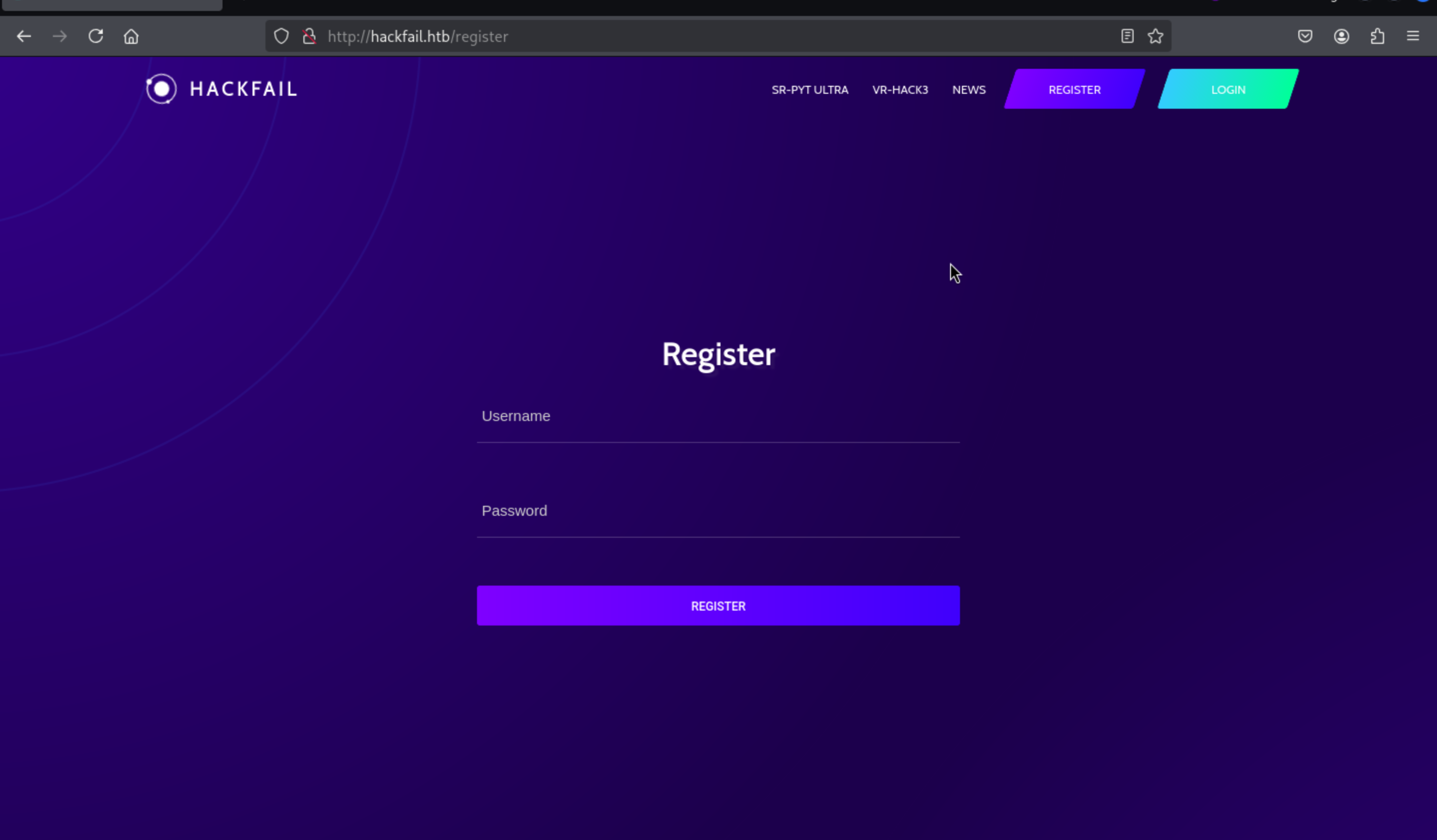Open the VR-HACK3 nav item
Screen dimensions: 1437x840
900,89
